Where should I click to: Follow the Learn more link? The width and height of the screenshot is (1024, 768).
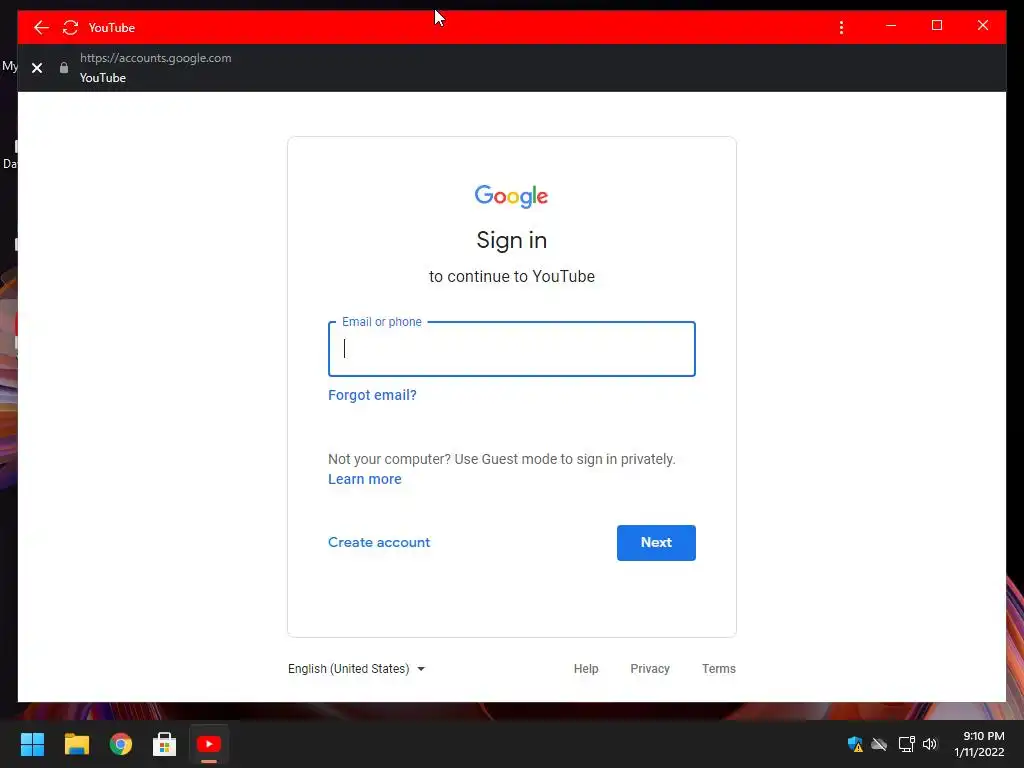pyautogui.click(x=364, y=479)
